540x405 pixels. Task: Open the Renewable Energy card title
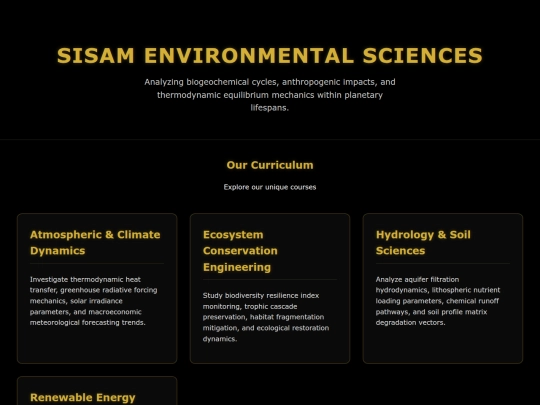click(83, 397)
